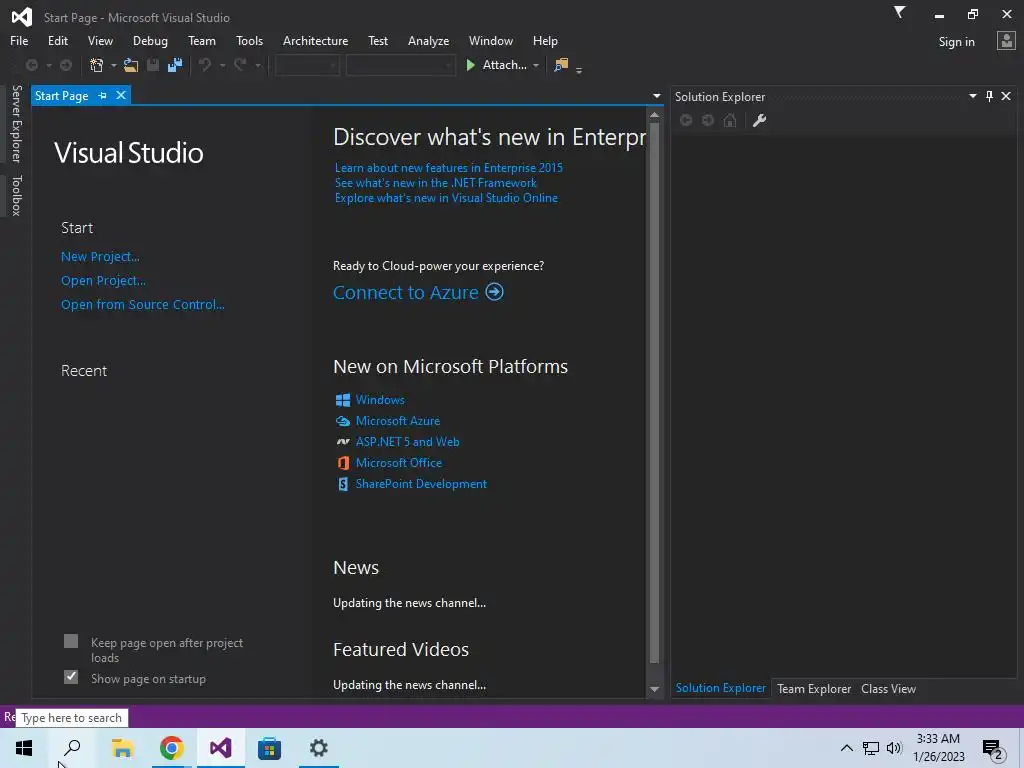1024x768 pixels.
Task: Click the account avatar icon beside Sign in
Action: (1006, 40)
